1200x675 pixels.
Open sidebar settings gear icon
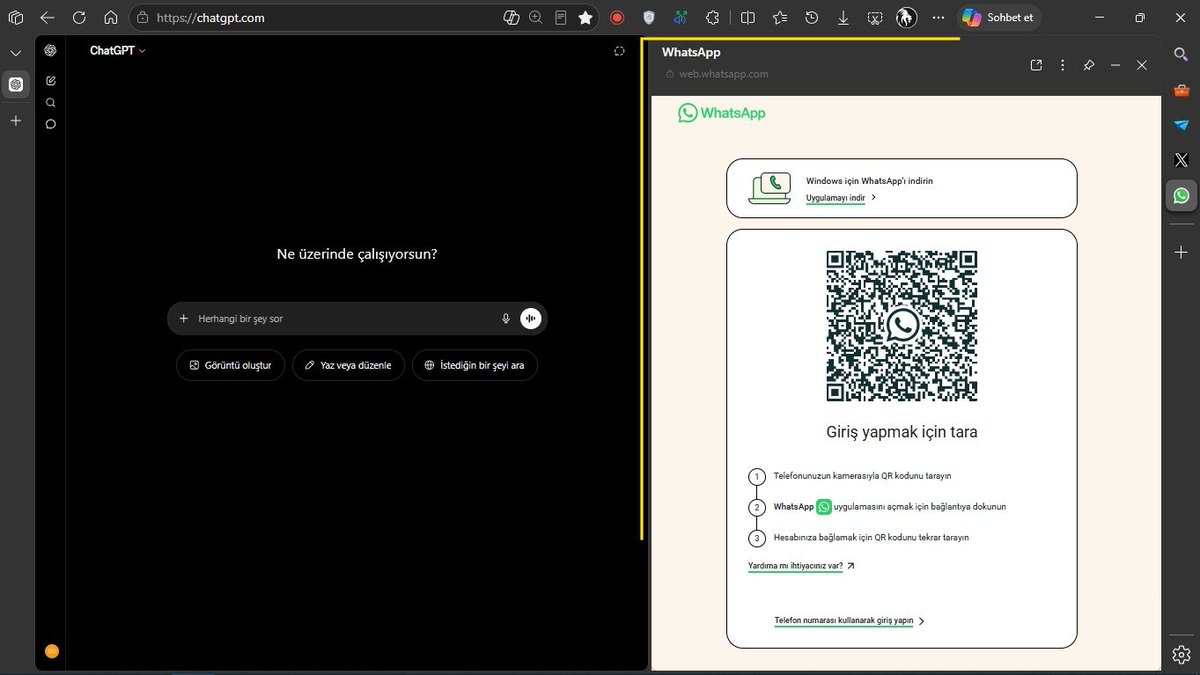click(1181, 655)
